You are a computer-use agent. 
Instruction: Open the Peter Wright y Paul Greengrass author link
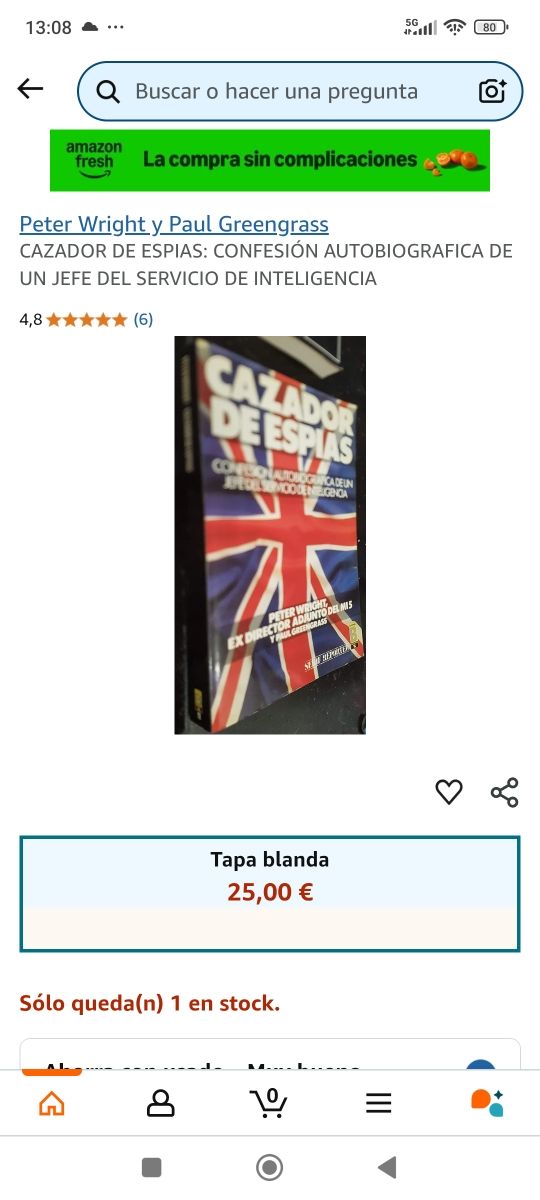(x=174, y=224)
